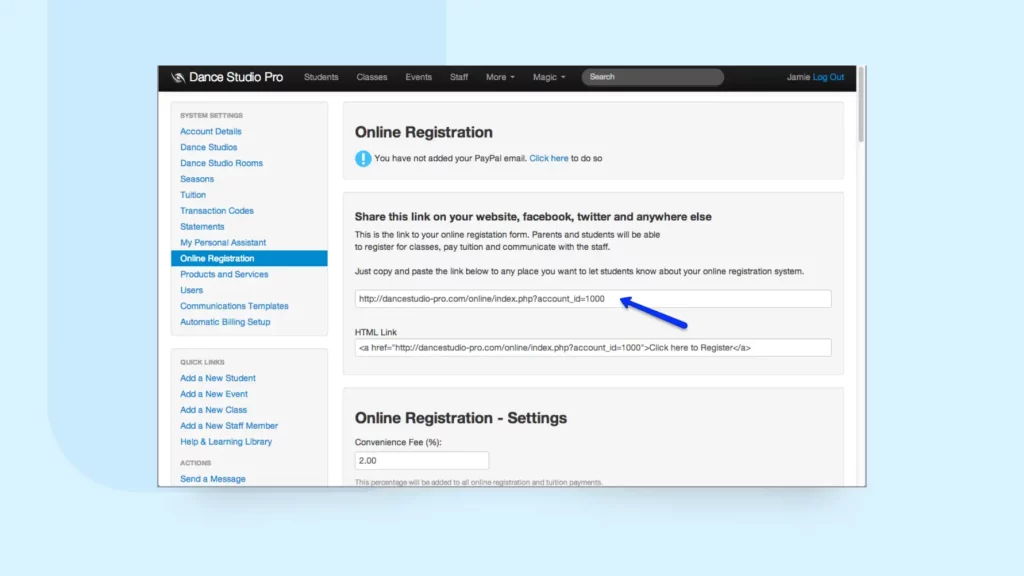Go to Classes in top navigation
This screenshot has width=1024, height=576.
[x=372, y=77]
